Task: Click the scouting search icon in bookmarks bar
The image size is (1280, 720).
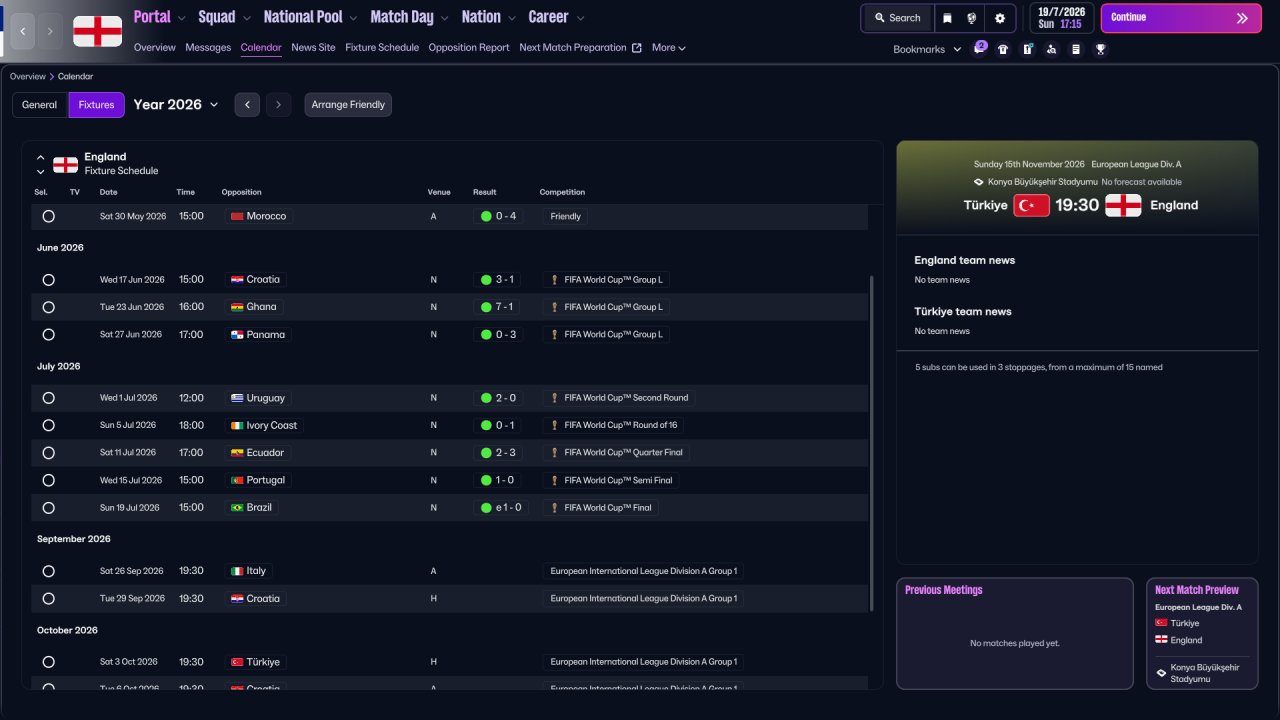Action: click(x=1051, y=49)
